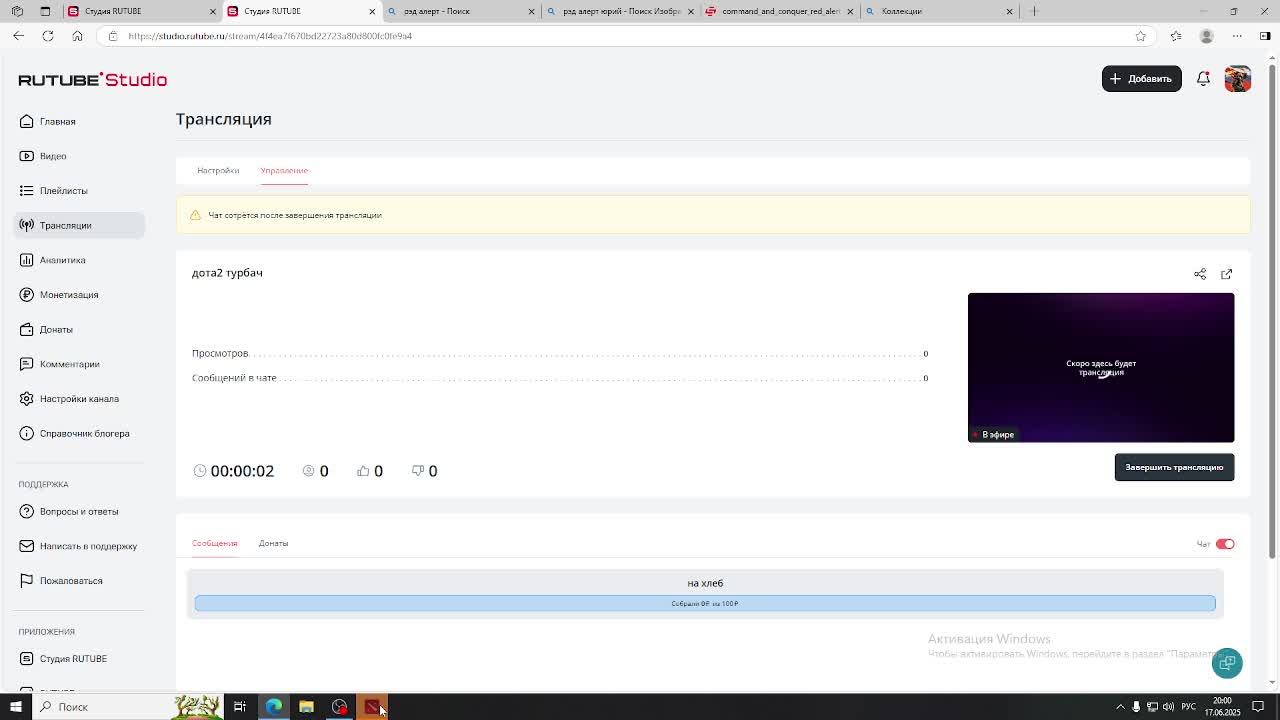Open OBS recording app on taskbar
The image size is (1280, 720).
click(339, 707)
